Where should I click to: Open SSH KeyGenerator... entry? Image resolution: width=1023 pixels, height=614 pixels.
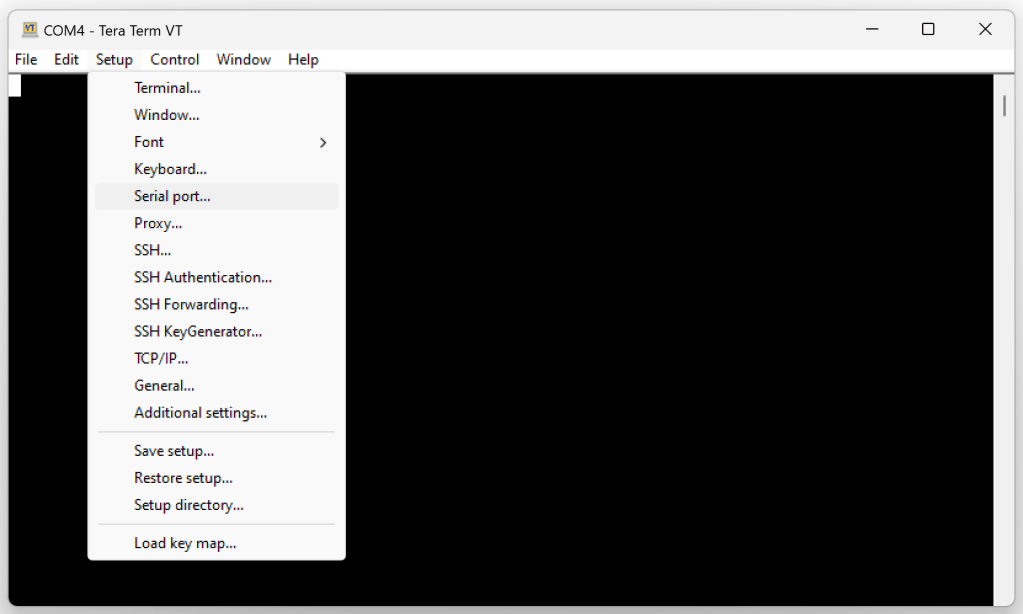point(198,331)
